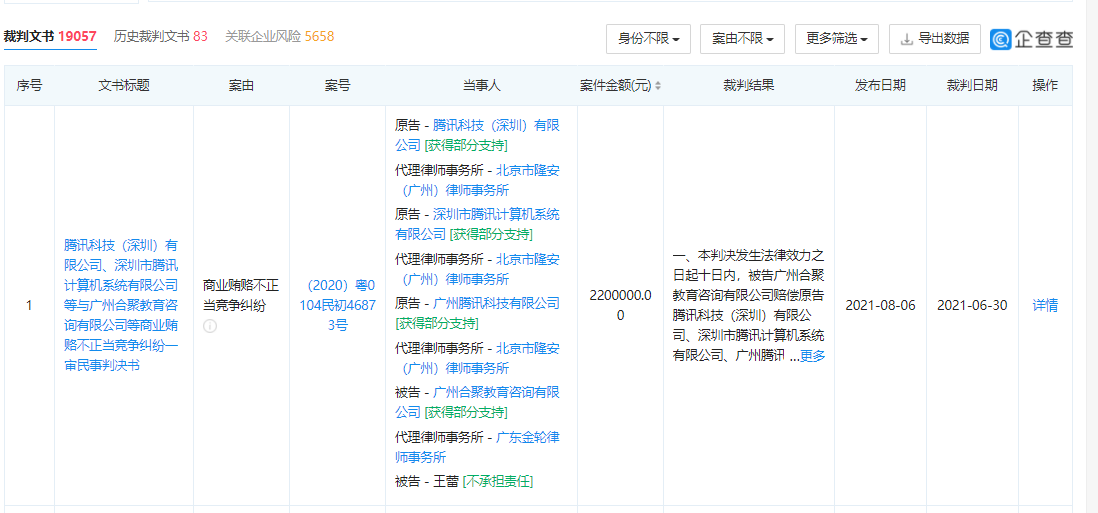Expand the 案由不限 filter dropdown
Image resolution: width=1098 pixels, height=513 pixels.
pyautogui.click(x=742, y=39)
